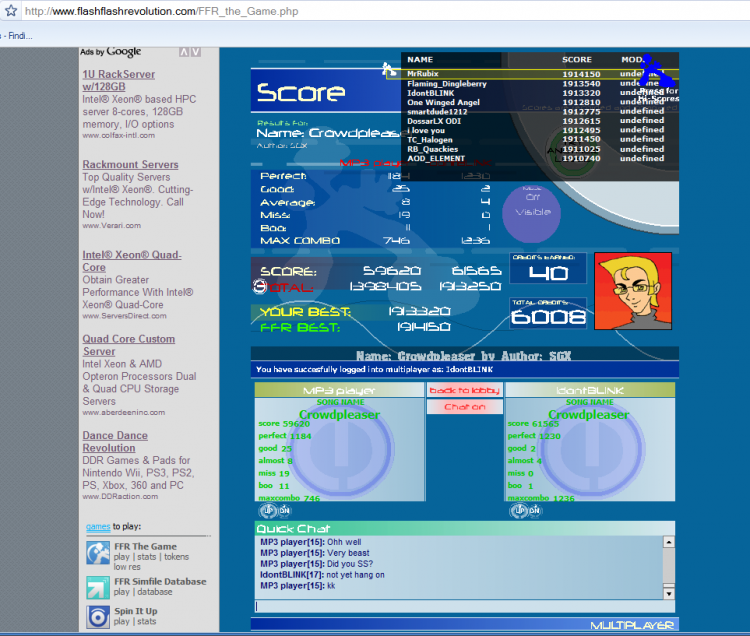Open 'low res' under FFR The Game

click(127, 567)
